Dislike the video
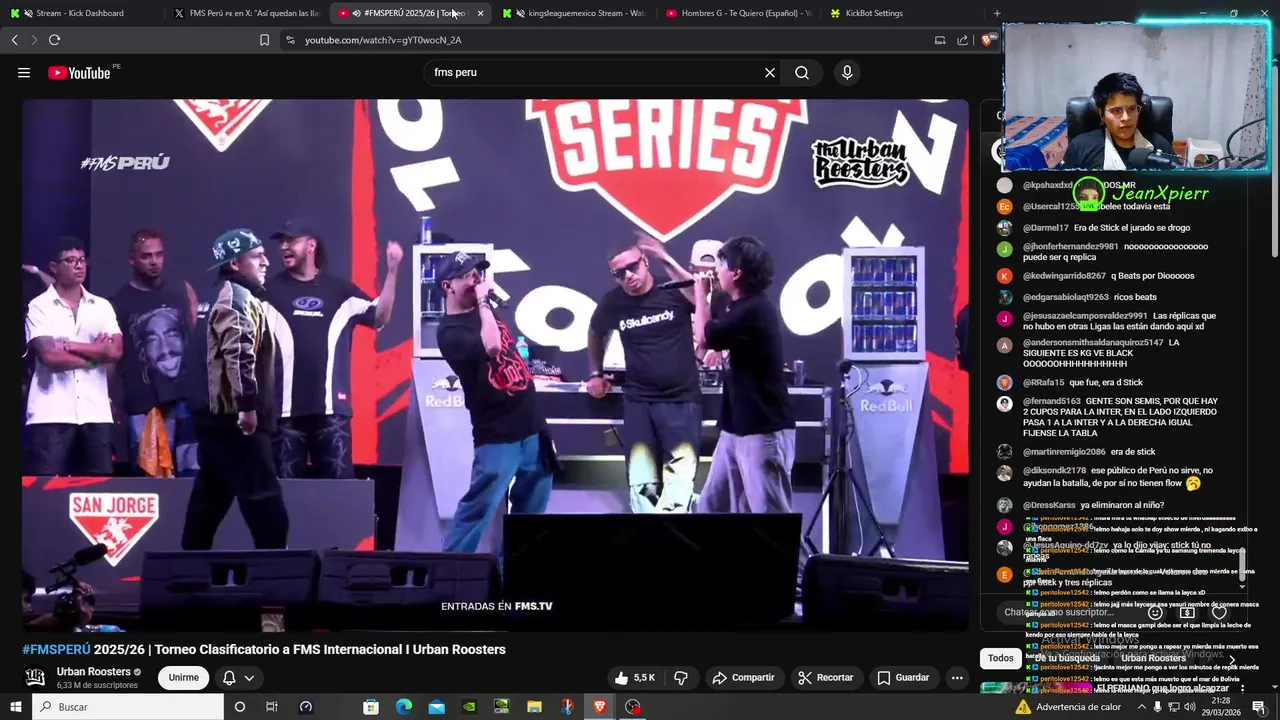Image resolution: width=1280 pixels, height=720 pixels. coord(681,678)
